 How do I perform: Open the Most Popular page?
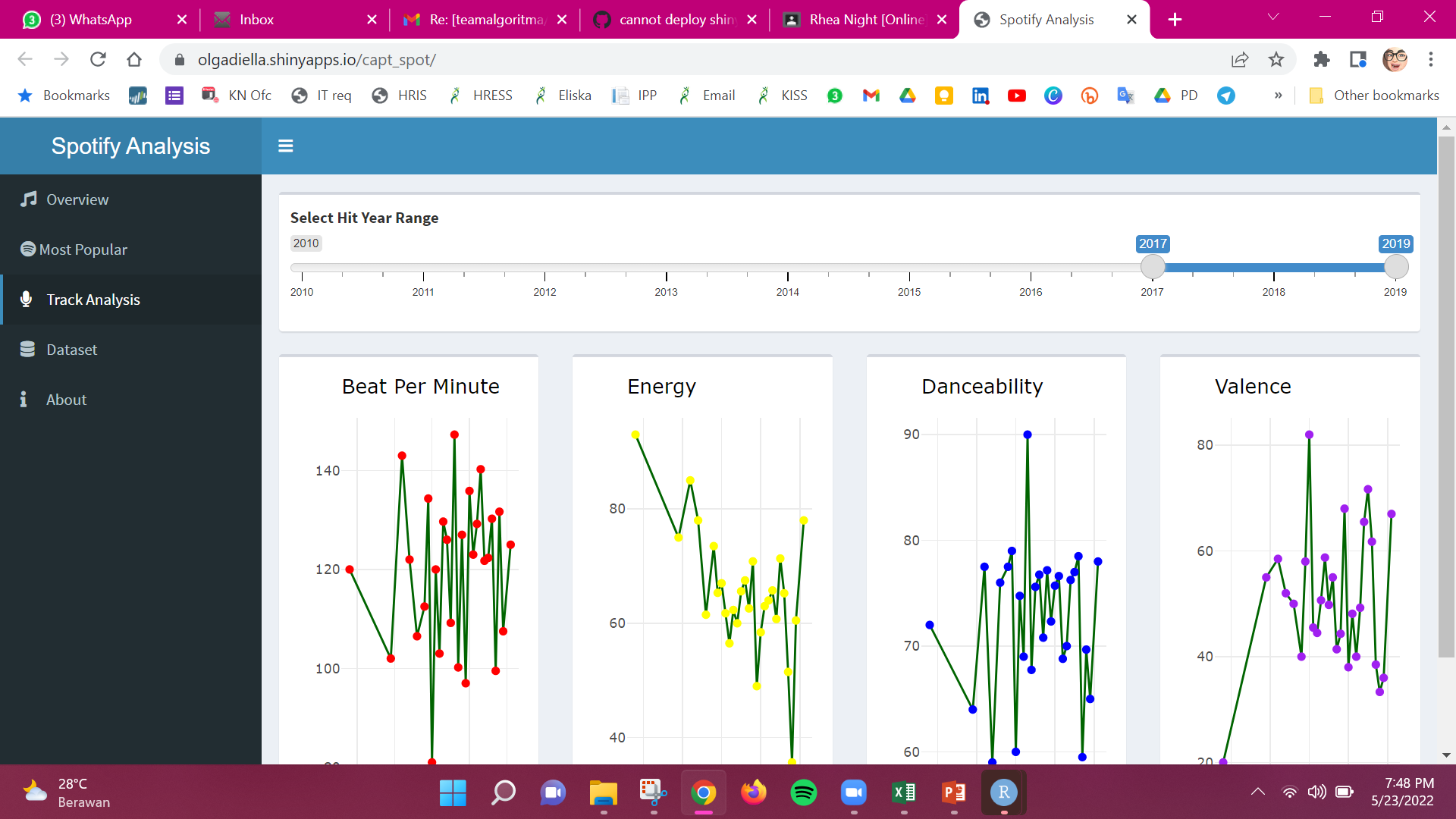coord(83,249)
